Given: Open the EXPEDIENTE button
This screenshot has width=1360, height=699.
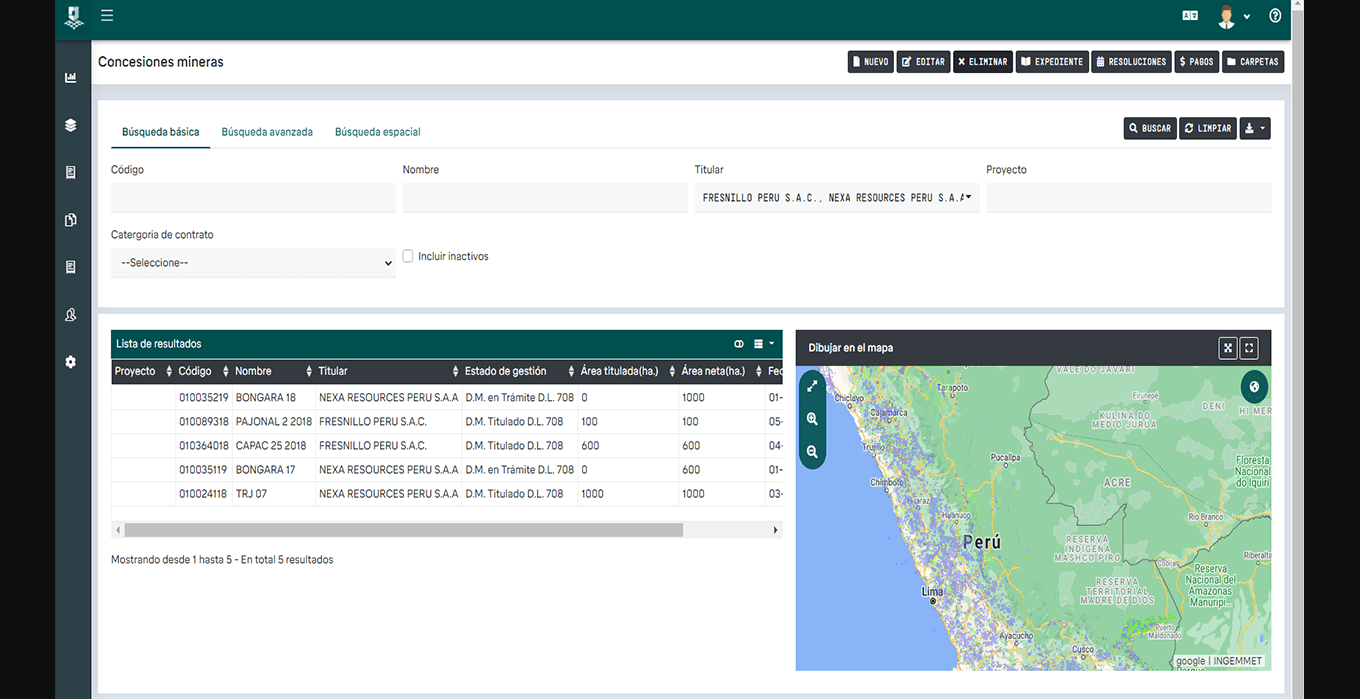Looking at the screenshot, I should pos(1052,62).
